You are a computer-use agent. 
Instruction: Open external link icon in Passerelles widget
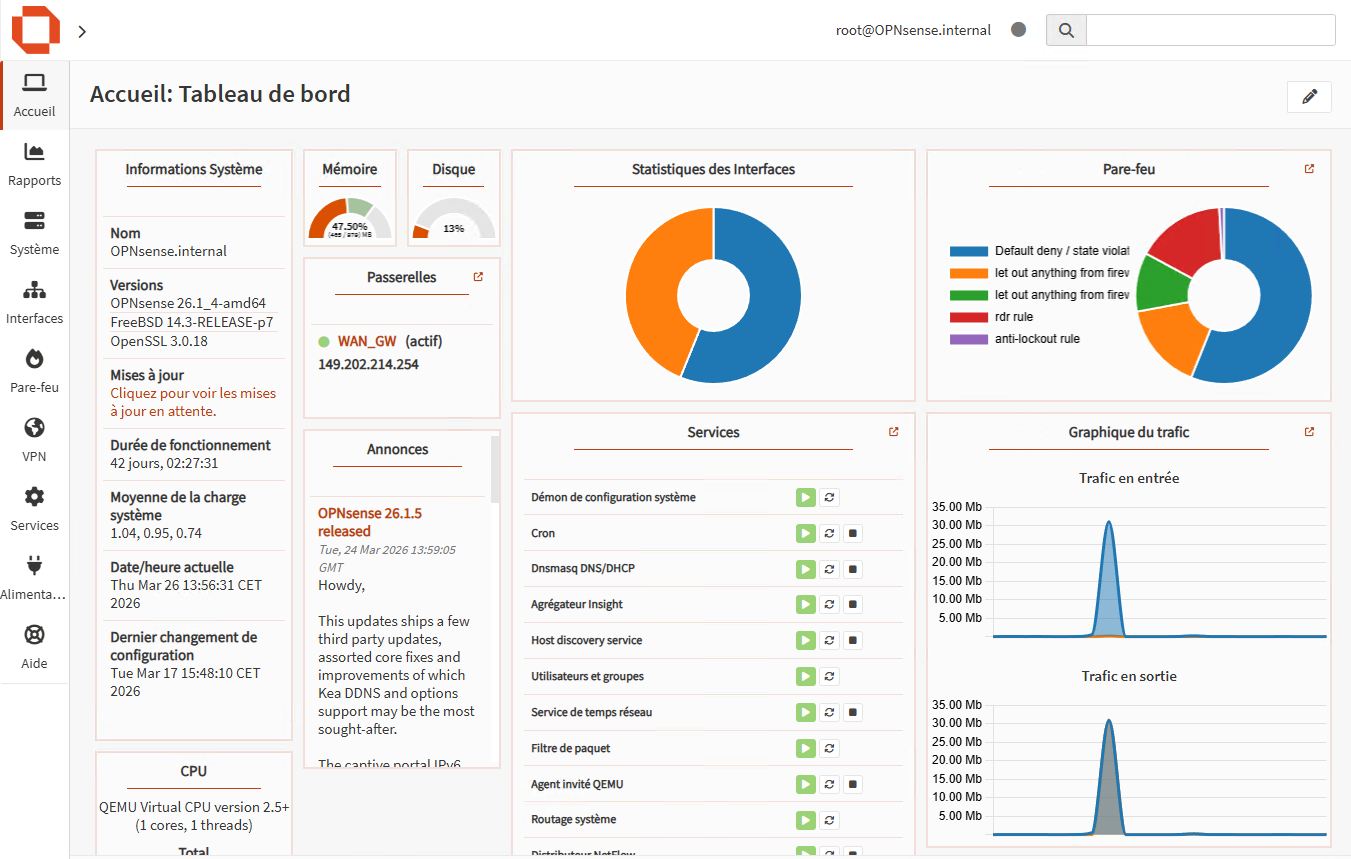[478, 277]
